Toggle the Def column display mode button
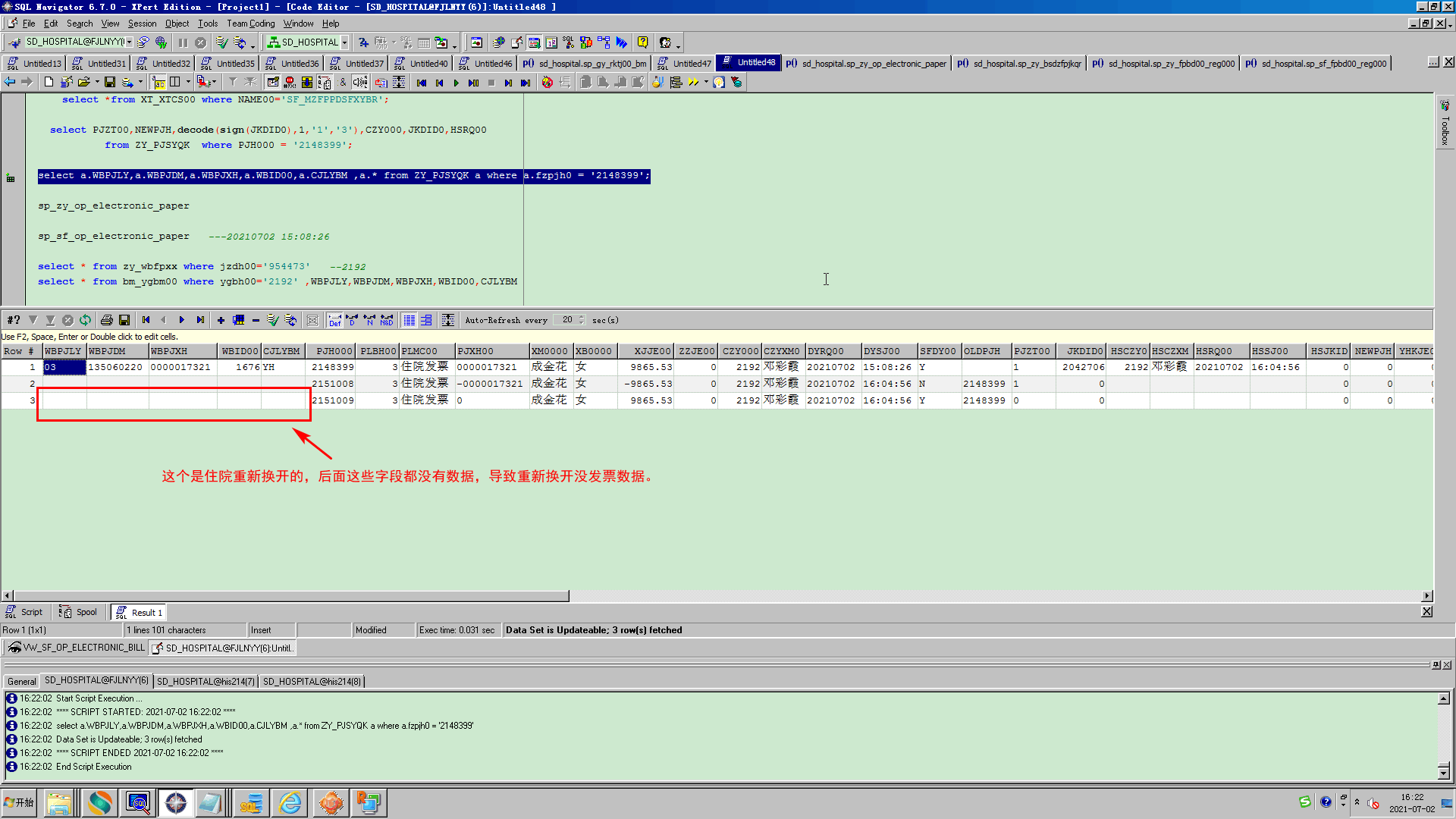 pyautogui.click(x=334, y=320)
